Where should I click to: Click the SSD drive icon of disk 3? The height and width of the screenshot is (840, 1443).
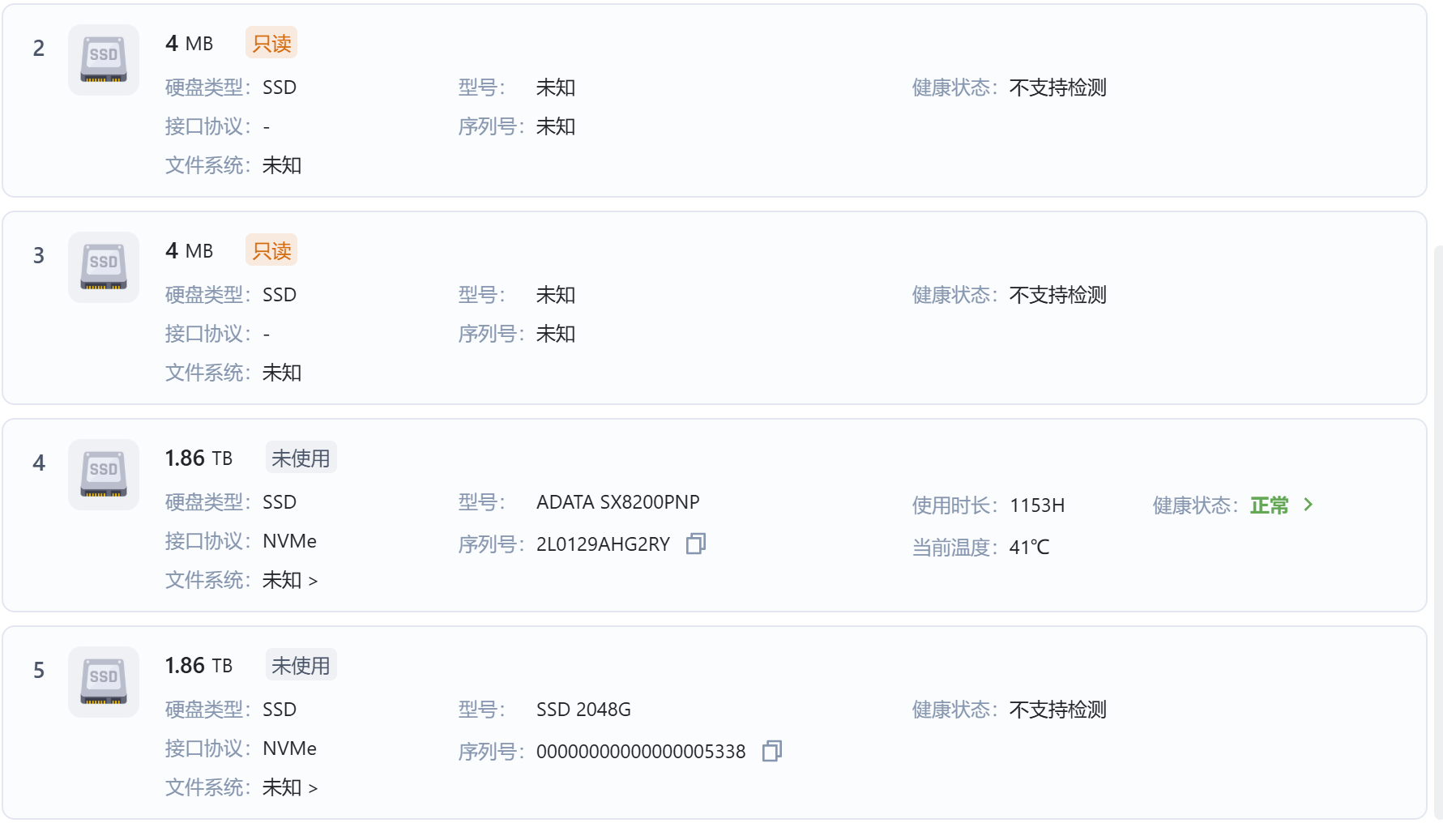[x=104, y=267]
